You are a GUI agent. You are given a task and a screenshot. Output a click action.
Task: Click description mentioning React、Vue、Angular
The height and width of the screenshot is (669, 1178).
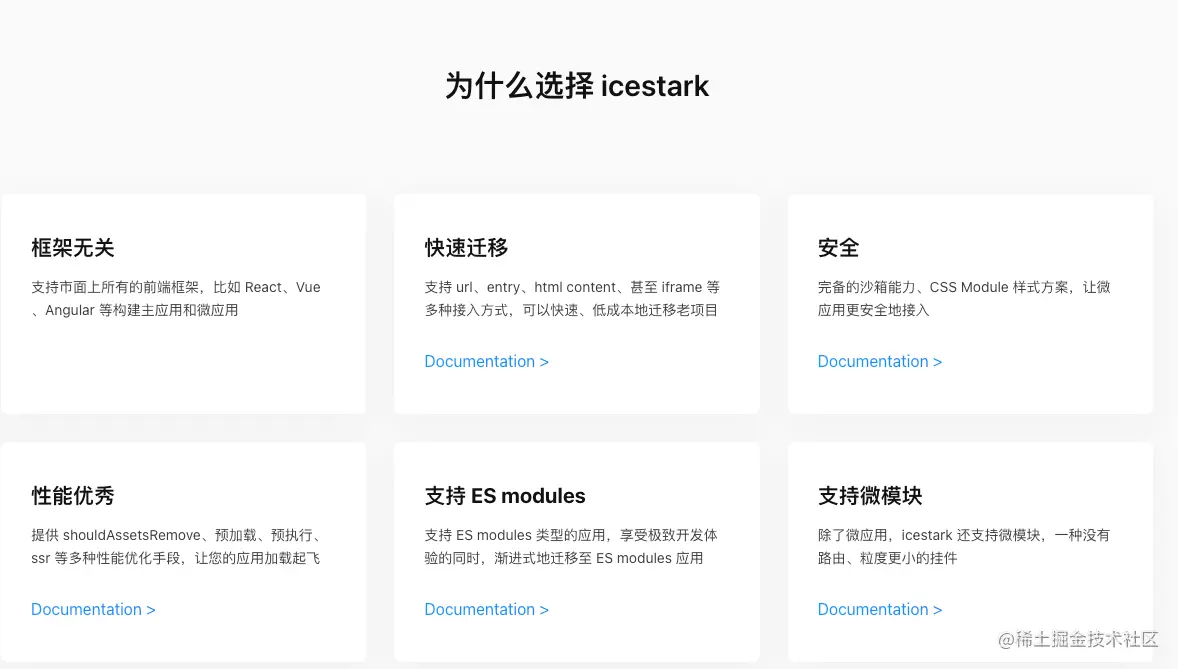(x=176, y=298)
